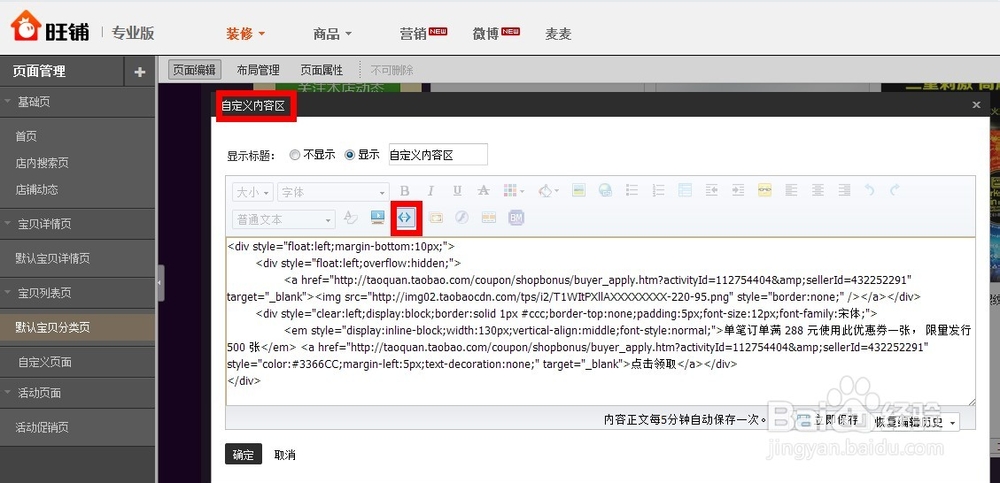The width and height of the screenshot is (1000, 483).
Task: Click the insert image icon in the editor toolbar
Action: click(578, 190)
